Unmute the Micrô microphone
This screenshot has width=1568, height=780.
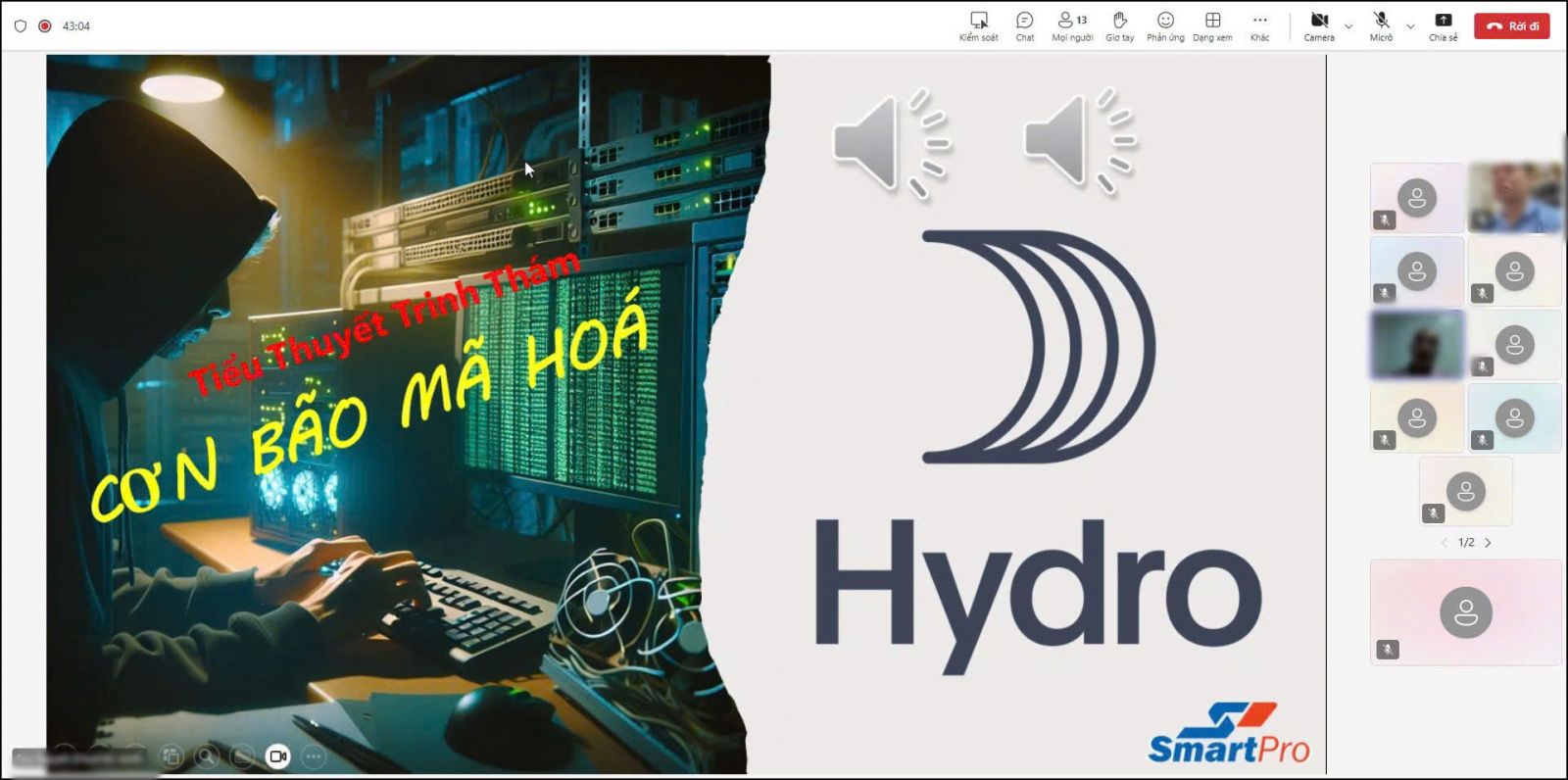click(x=1381, y=26)
